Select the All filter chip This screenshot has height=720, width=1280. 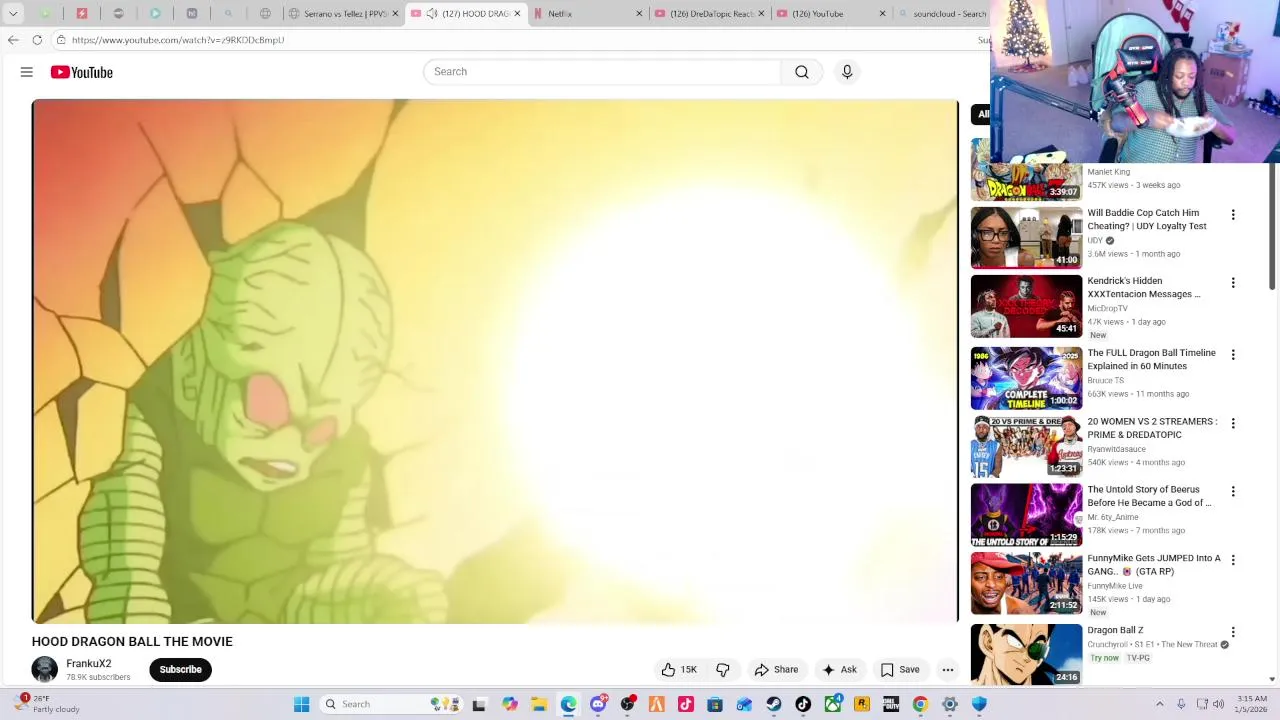[x=982, y=114]
